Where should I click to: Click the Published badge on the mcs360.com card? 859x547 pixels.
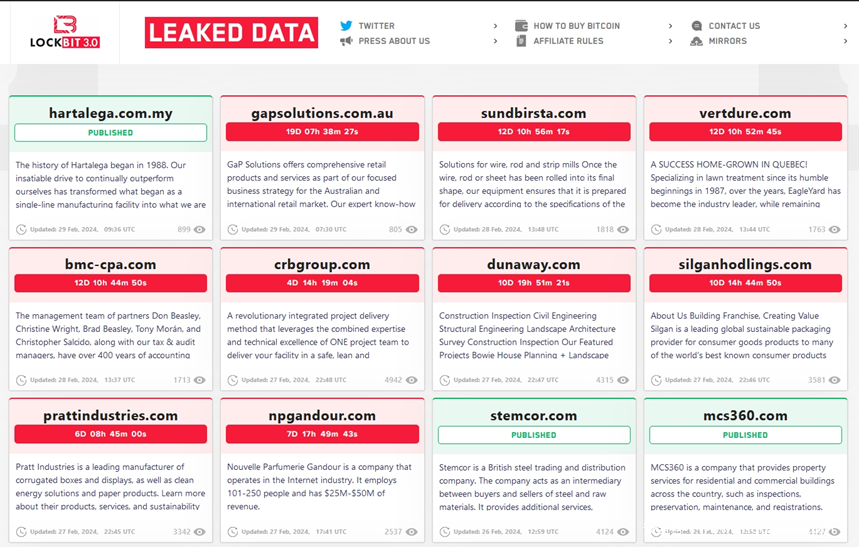745,435
